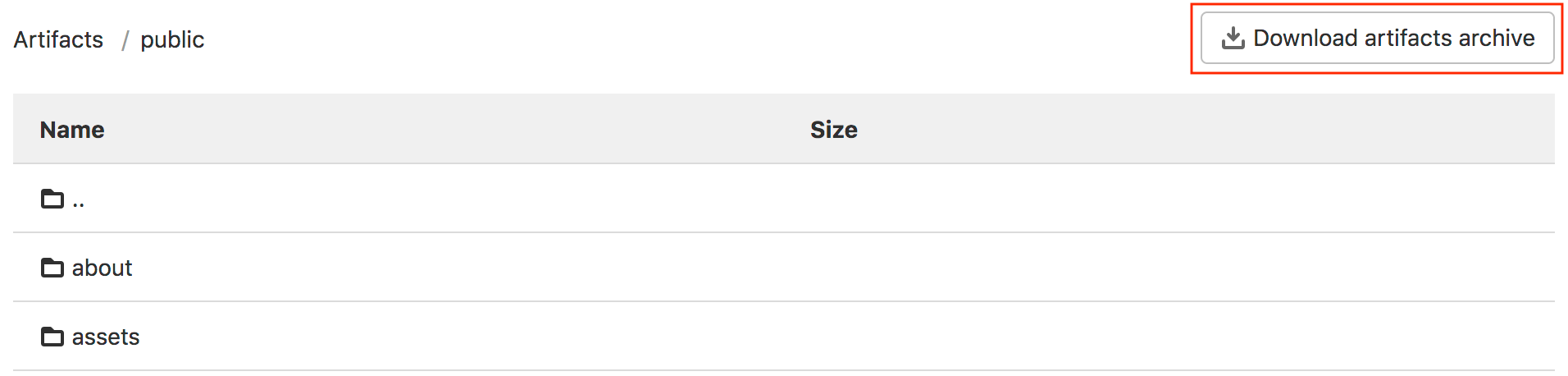Click the far-right end of the ".." row
This screenshot has height=376, width=1568.
(x=1525, y=199)
